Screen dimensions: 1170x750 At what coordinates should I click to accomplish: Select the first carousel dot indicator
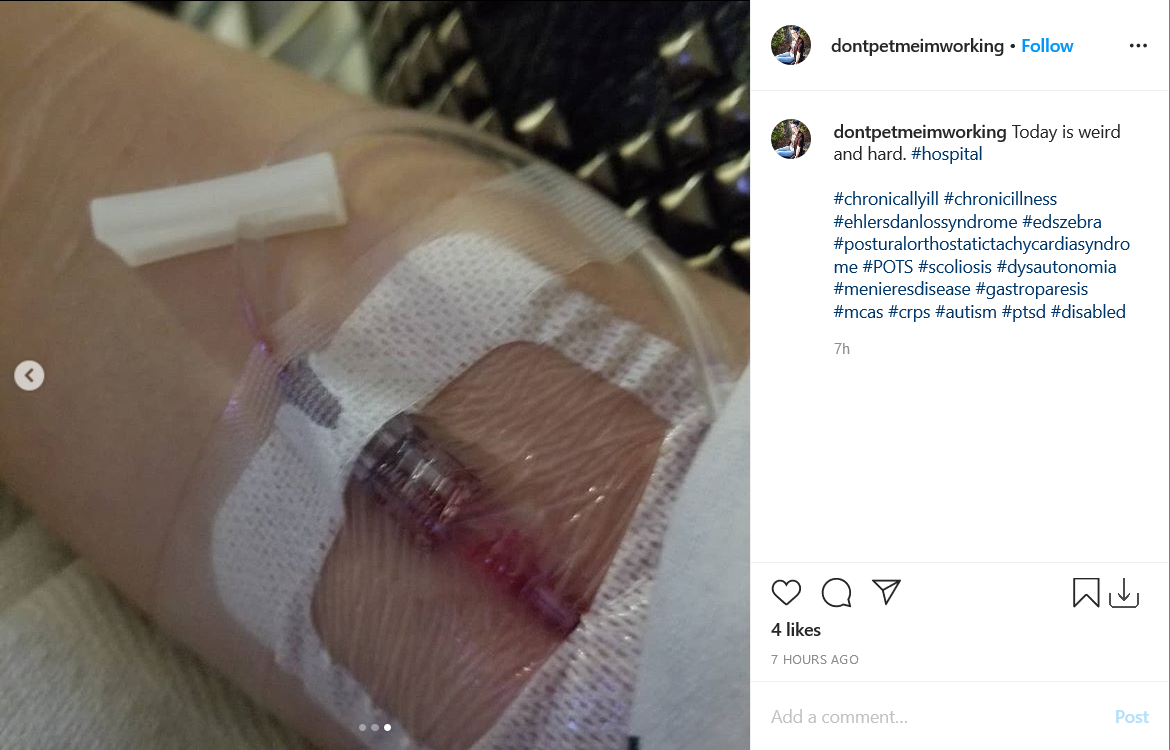[x=363, y=727]
